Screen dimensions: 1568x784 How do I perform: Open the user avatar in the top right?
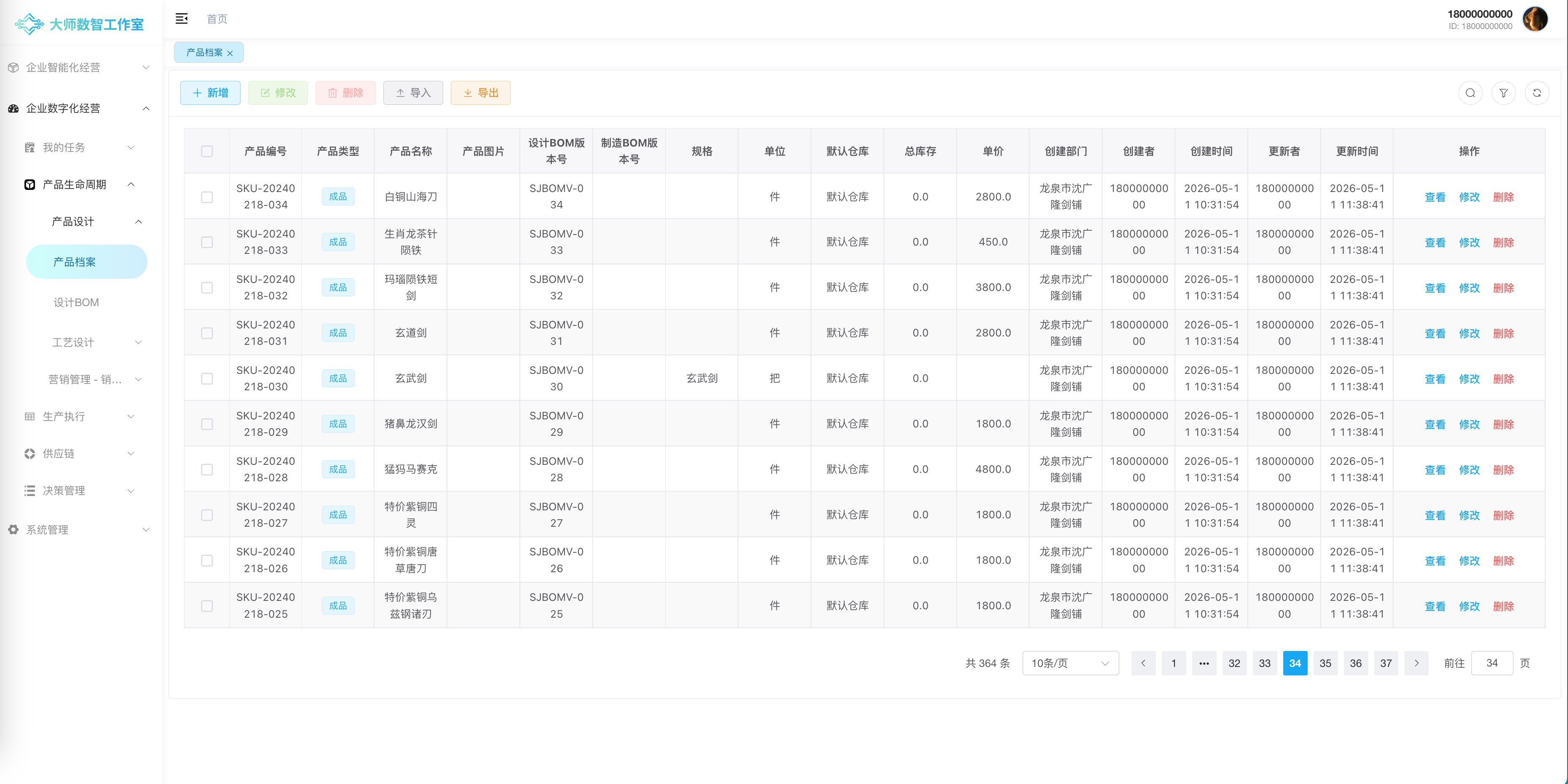click(1535, 19)
